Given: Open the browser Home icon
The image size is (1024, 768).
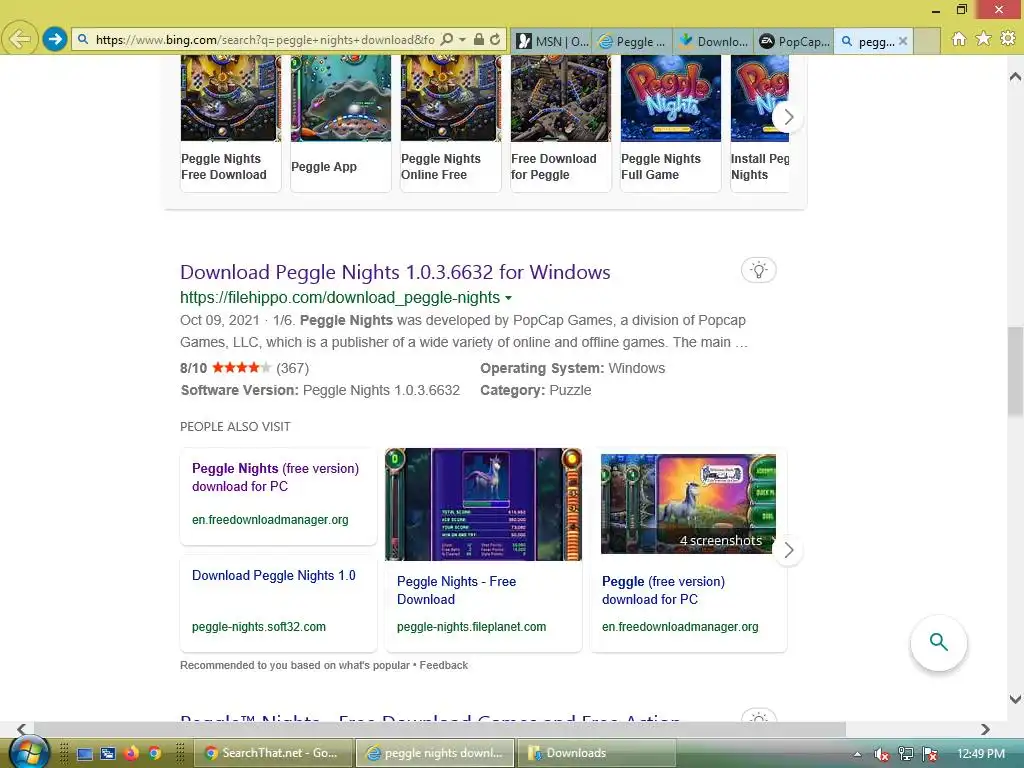Looking at the screenshot, I should click(x=959, y=39).
